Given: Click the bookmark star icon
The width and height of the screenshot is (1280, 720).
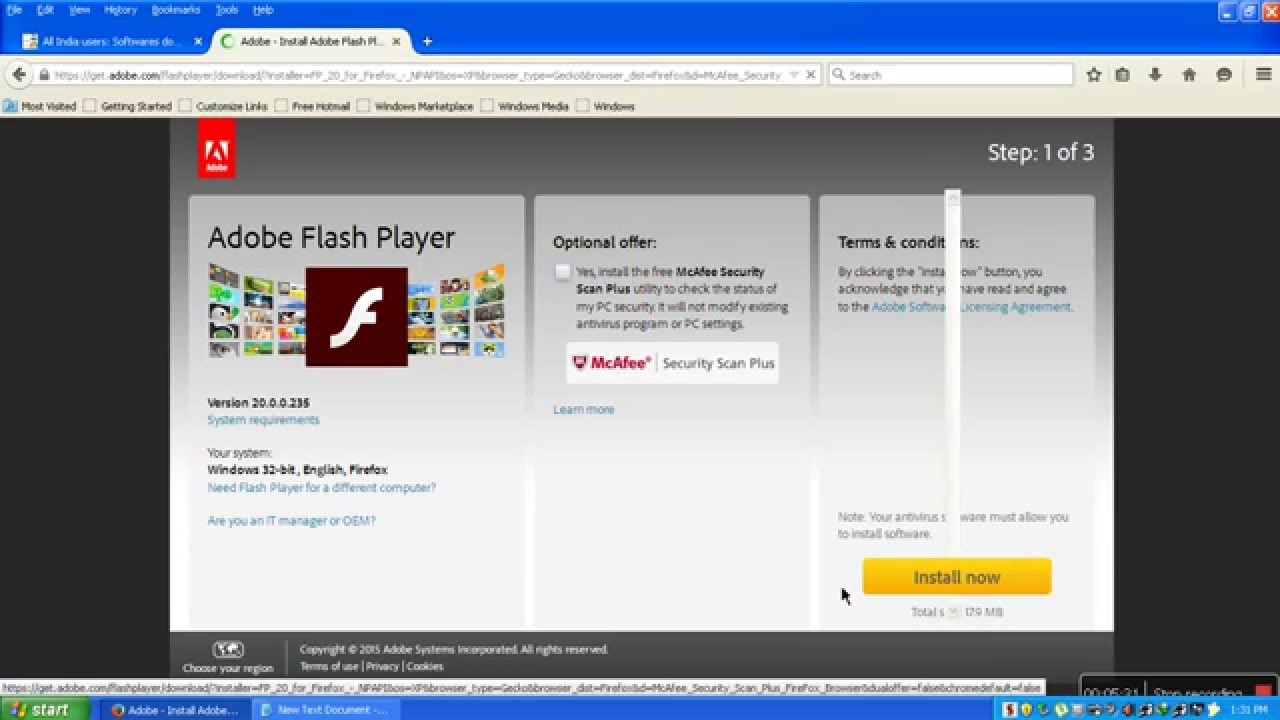Looking at the screenshot, I should [x=1094, y=75].
